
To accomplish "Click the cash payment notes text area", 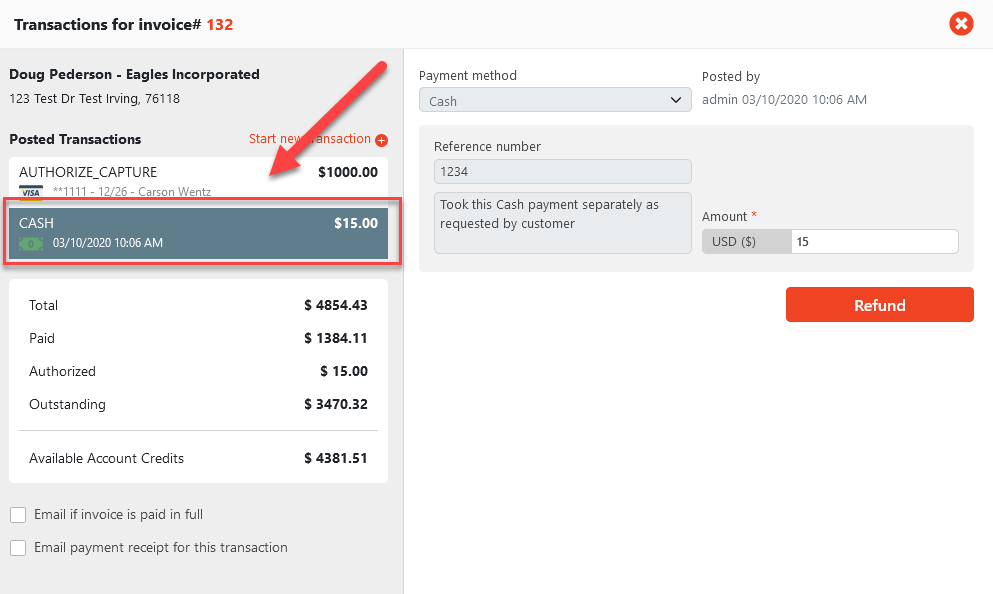I will pyautogui.click(x=562, y=222).
